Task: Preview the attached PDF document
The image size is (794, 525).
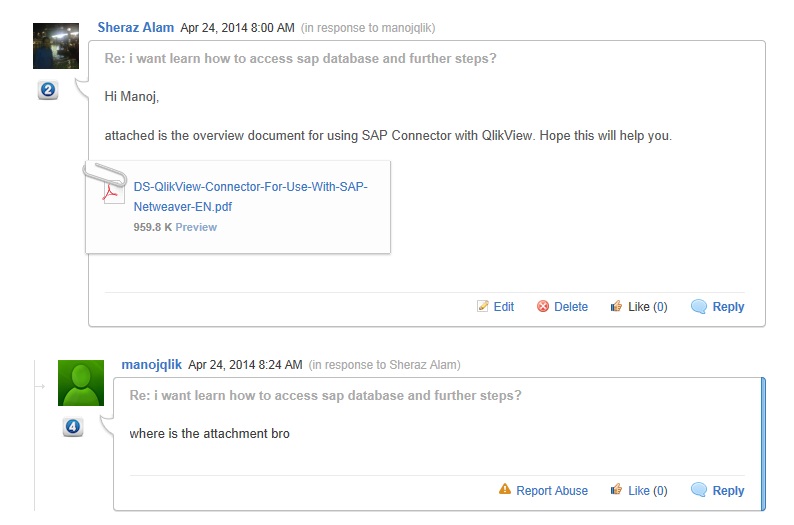Action: [196, 227]
